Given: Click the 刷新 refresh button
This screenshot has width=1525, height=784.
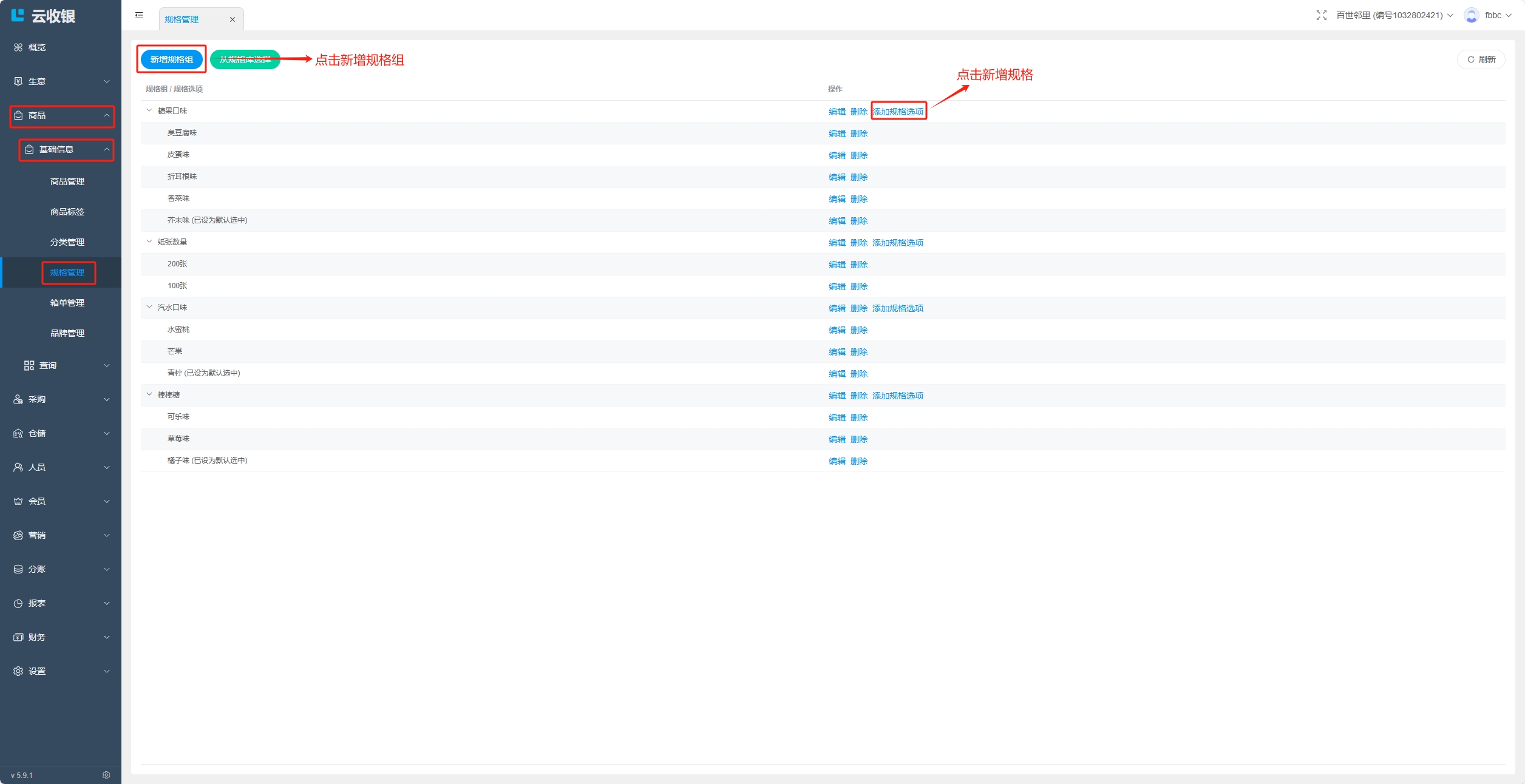Looking at the screenshot, I should 1481,59.
